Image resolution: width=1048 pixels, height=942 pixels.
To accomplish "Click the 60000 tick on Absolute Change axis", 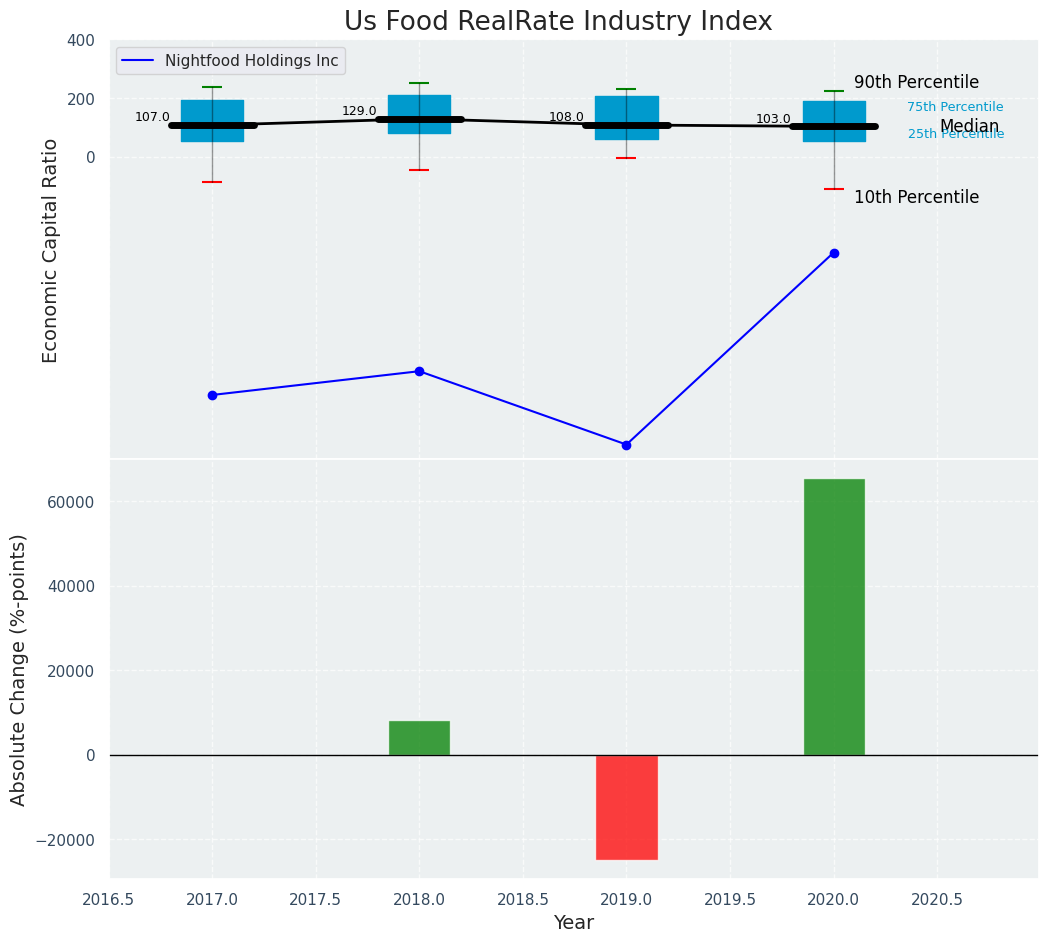I will coord(76,502).
